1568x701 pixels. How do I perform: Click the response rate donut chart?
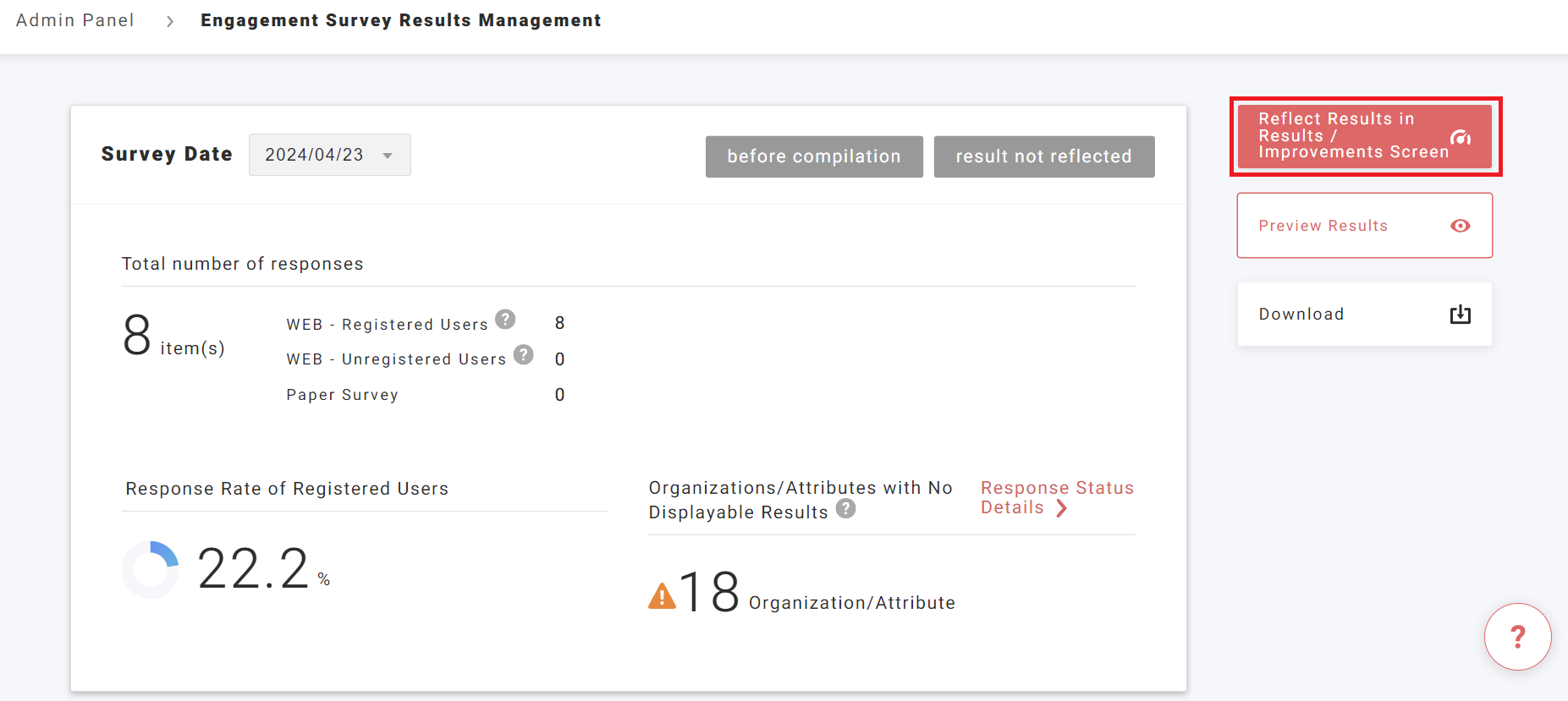click(x=151, y=569)
